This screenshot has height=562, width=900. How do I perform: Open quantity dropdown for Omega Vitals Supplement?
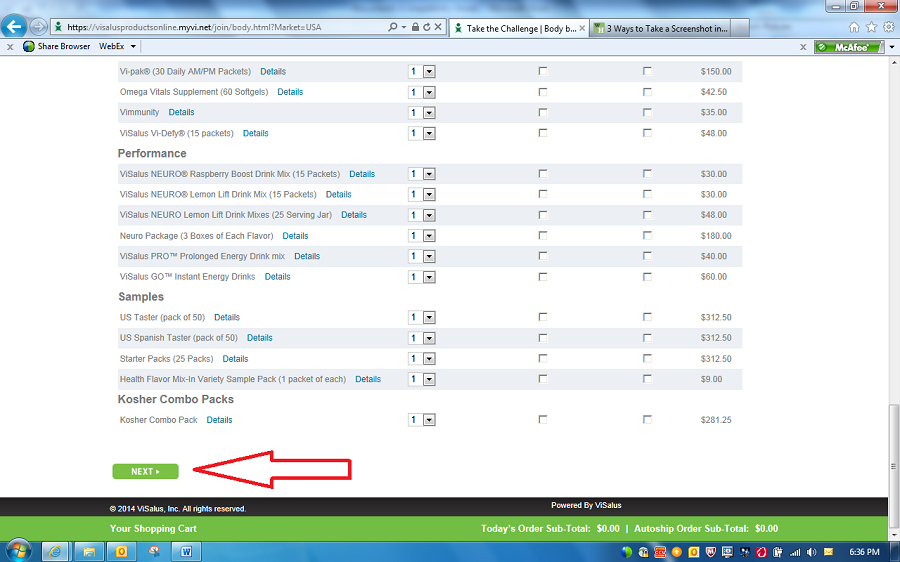(429, 92)
